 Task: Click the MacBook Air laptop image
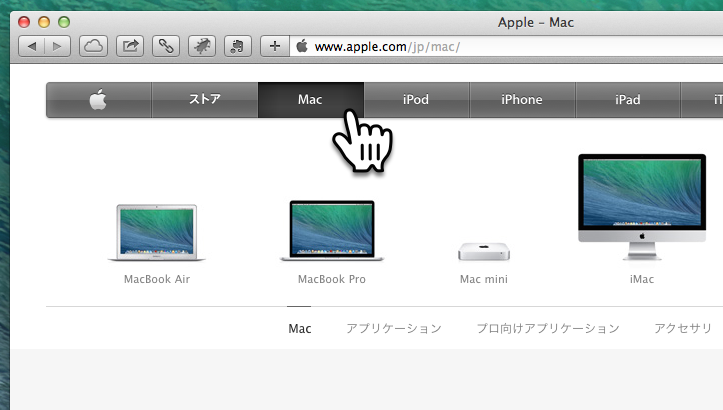157,233
